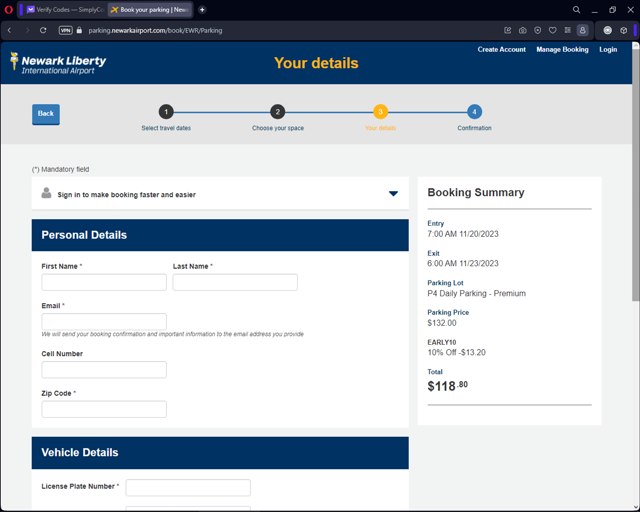Switch to Verify Codes SimplyCodes tab
Image resolution: width=640 pixels, height=512 pixels.
tap(65, 10)
